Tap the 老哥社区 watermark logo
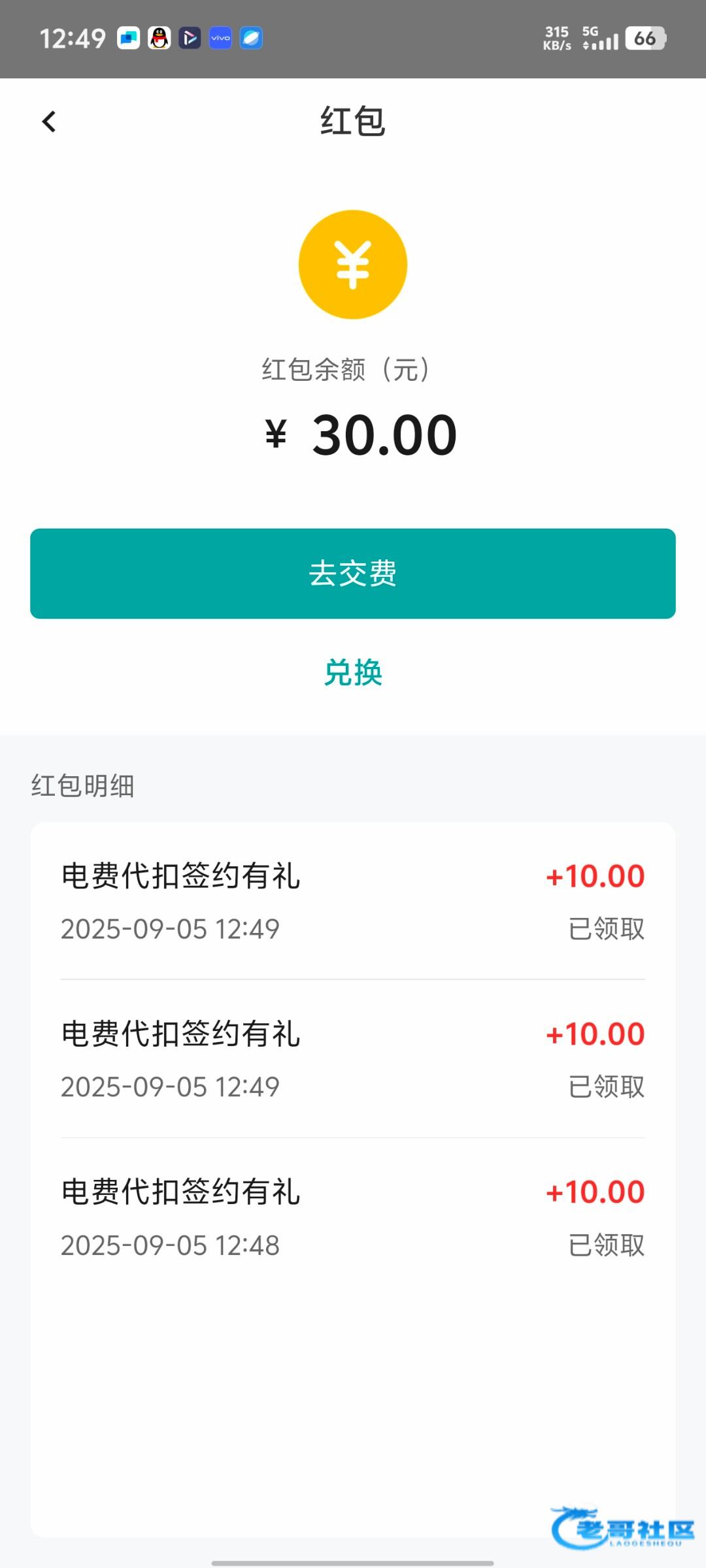706x1568 pixels. click(x=622, y=1527)
